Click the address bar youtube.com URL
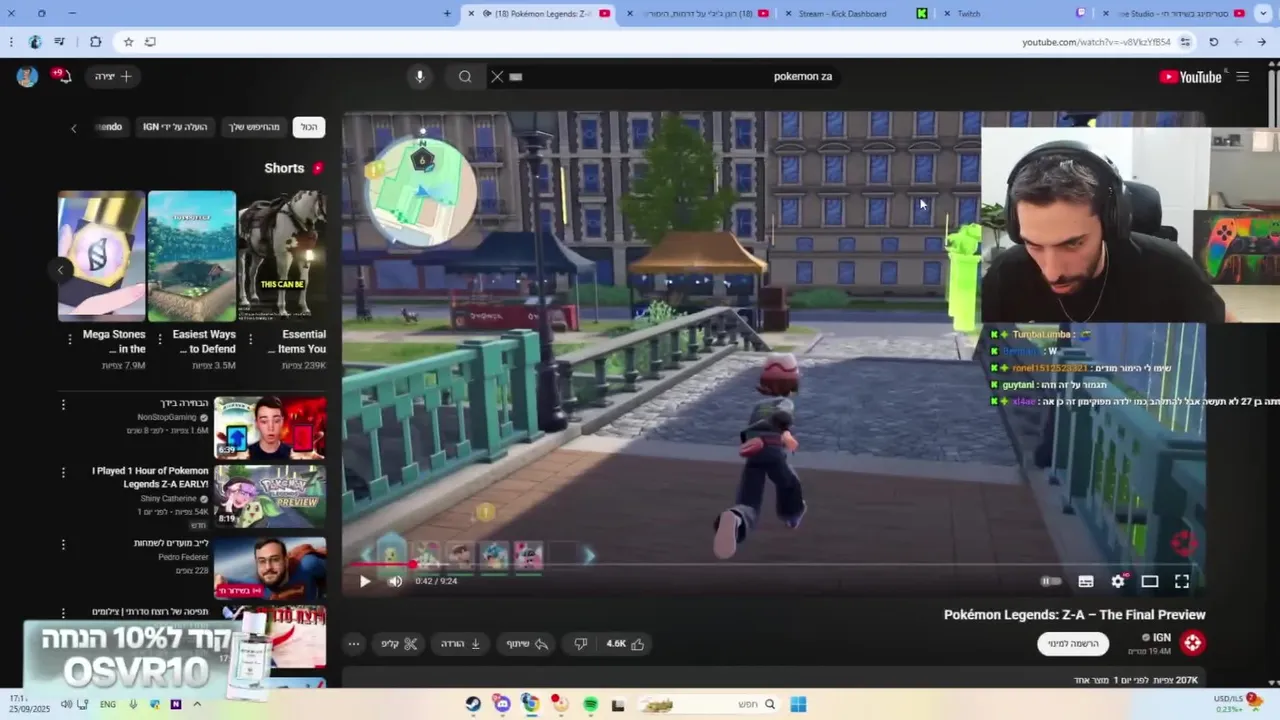Screen dimensions: 1280x720 click(x=1096, y=42)
